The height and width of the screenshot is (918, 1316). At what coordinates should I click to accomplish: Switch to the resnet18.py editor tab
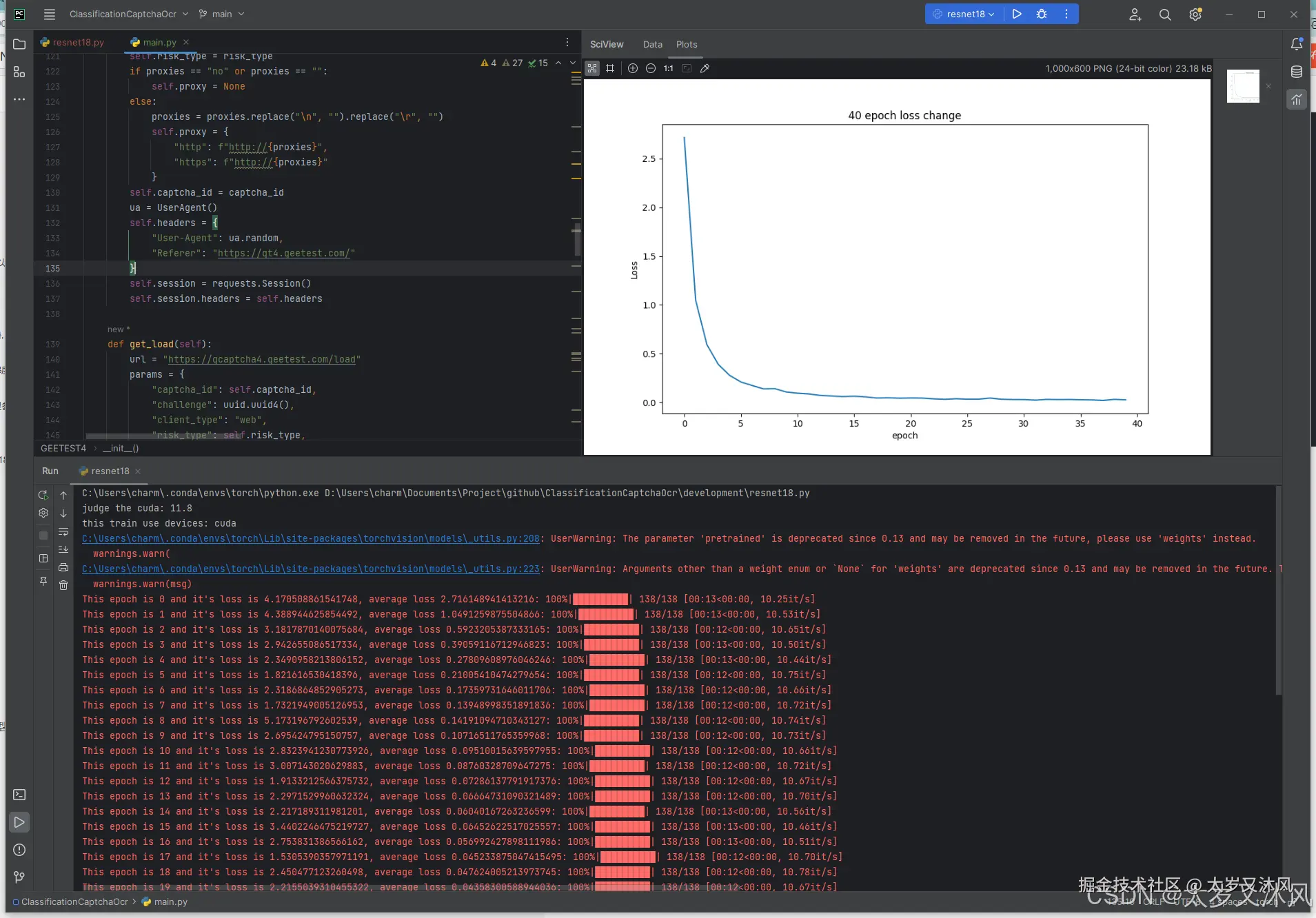[72, 42]
